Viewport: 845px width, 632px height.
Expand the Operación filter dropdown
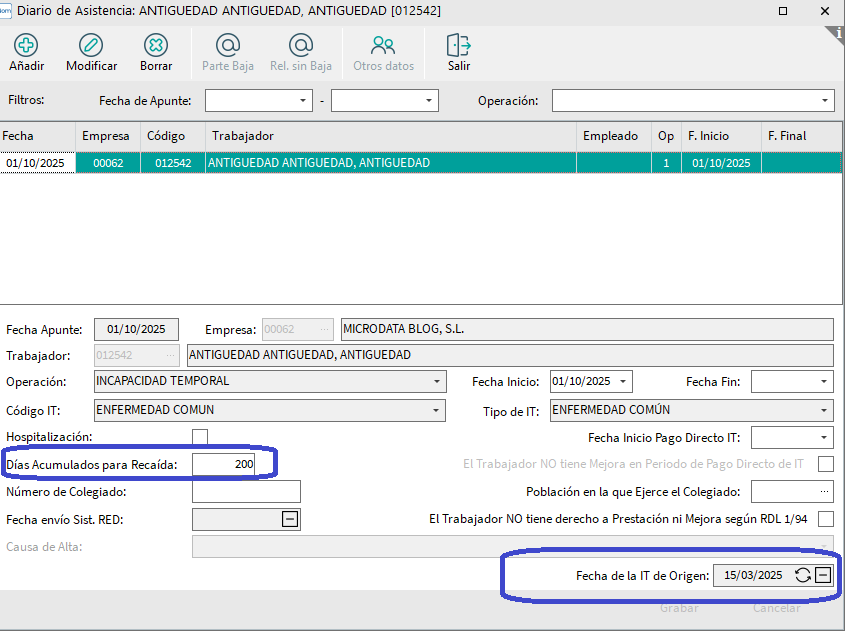826,101
